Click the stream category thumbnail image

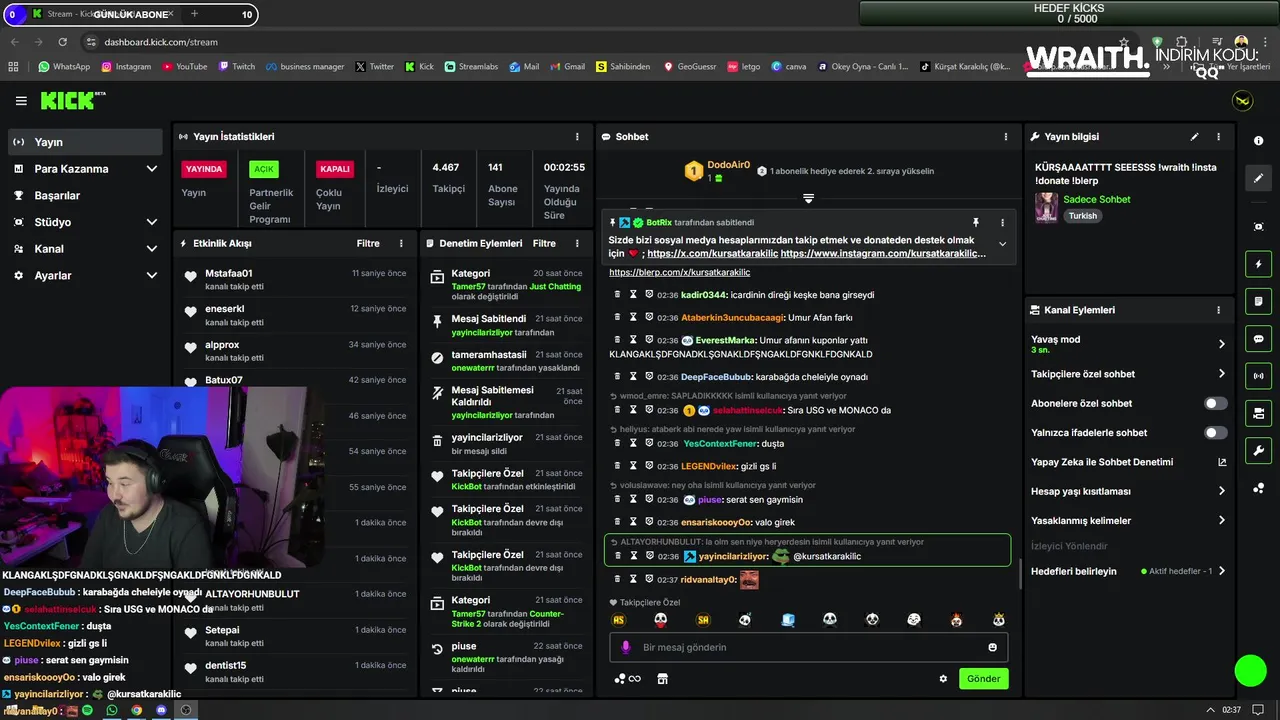click(1046, 207)
